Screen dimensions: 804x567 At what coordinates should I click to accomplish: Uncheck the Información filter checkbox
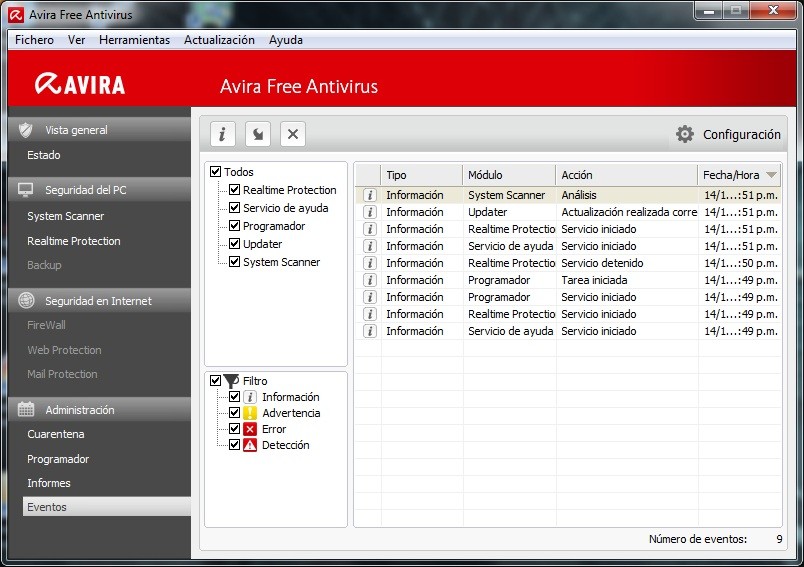(234, 397)
